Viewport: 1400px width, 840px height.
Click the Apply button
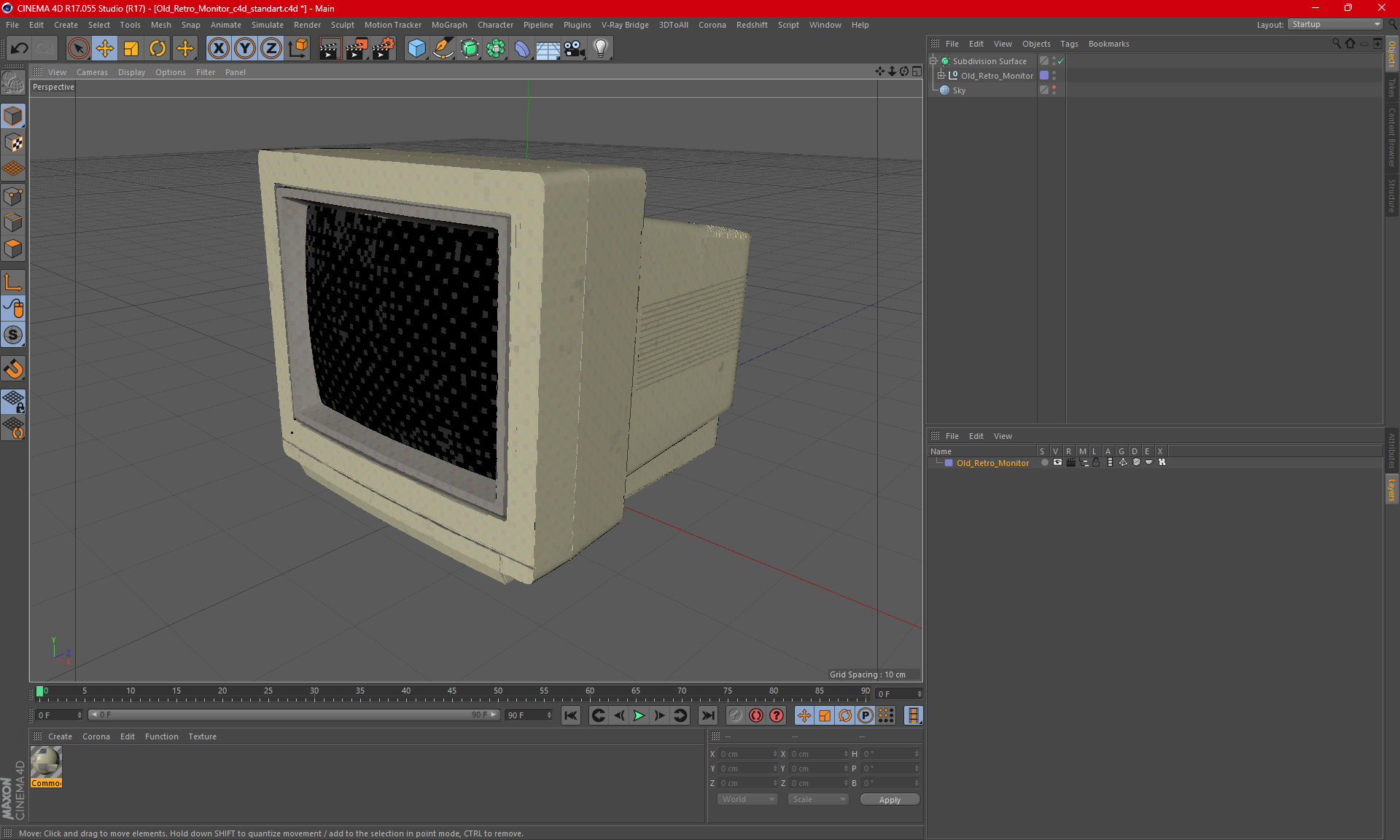click(890, 800)
